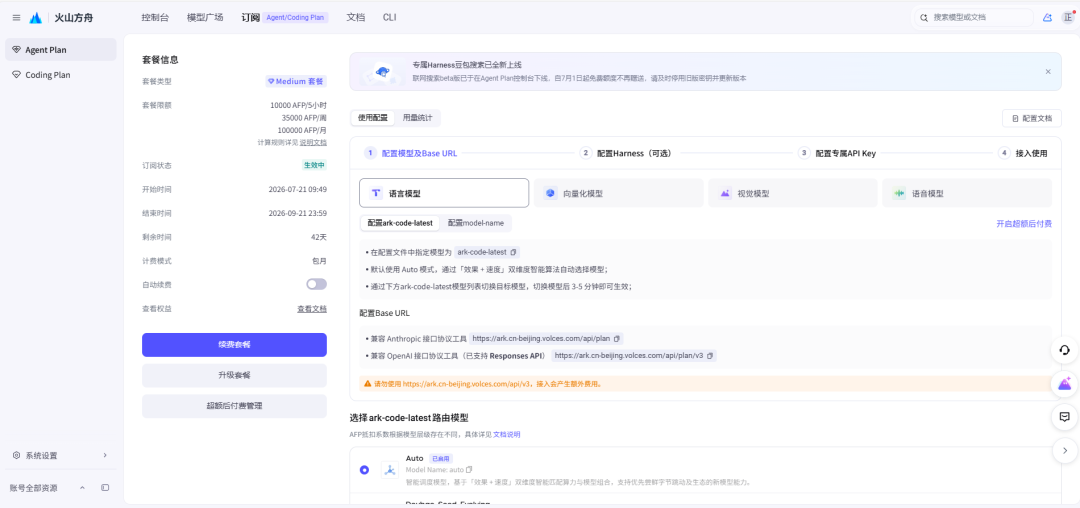1080x508 pixels.
Task: Go to step 4 接入使用
Action: pos(1024,154)
